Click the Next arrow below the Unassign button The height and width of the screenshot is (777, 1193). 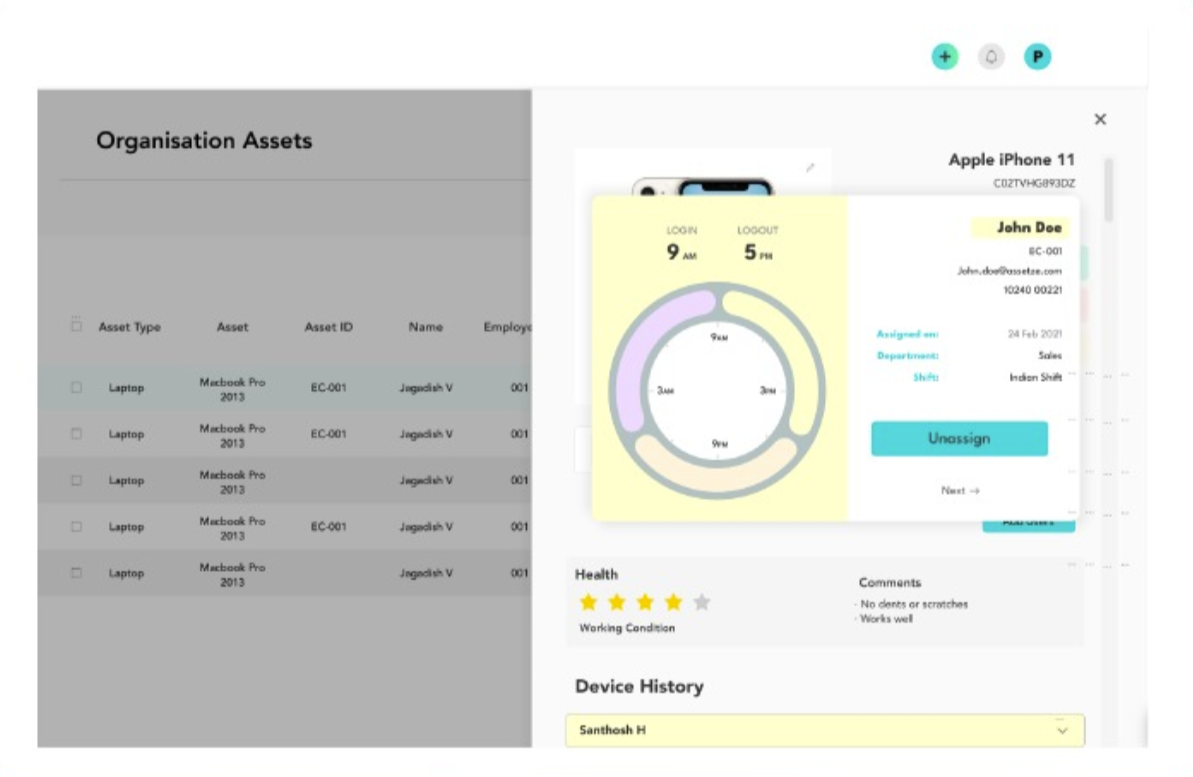(960, 490)
